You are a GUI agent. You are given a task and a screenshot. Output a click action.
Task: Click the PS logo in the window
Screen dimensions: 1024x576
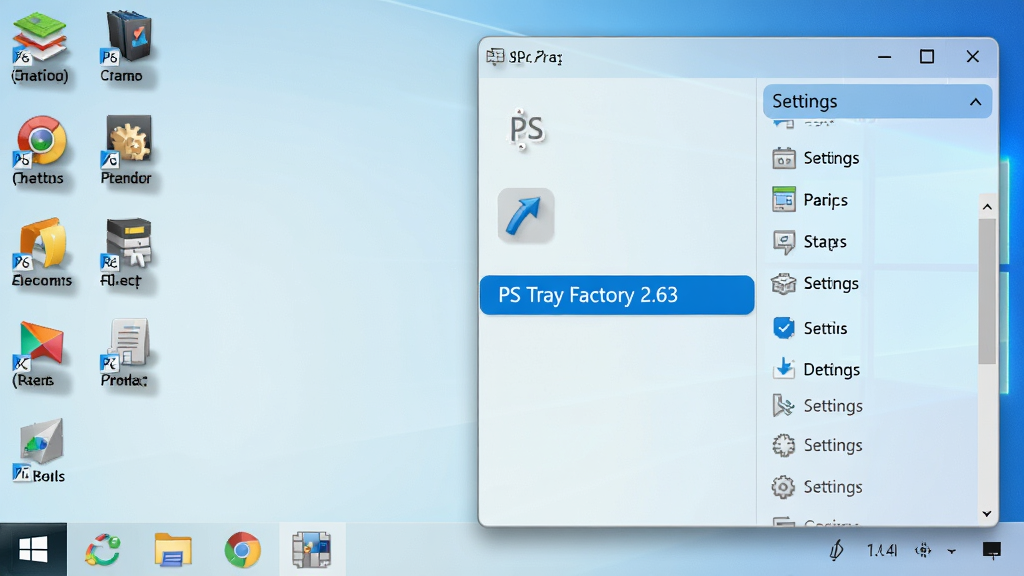click(526, 129)
